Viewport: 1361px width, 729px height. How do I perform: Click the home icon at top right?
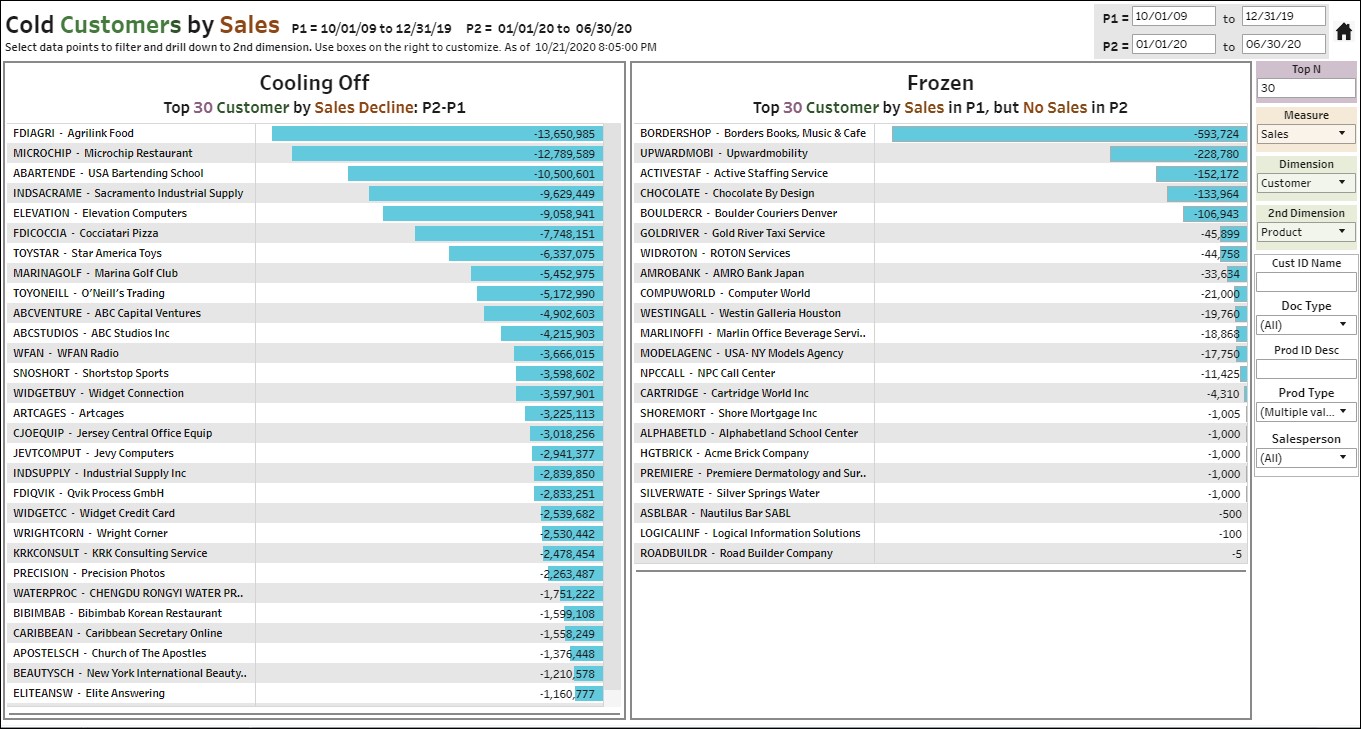(x=1344, y=32)
